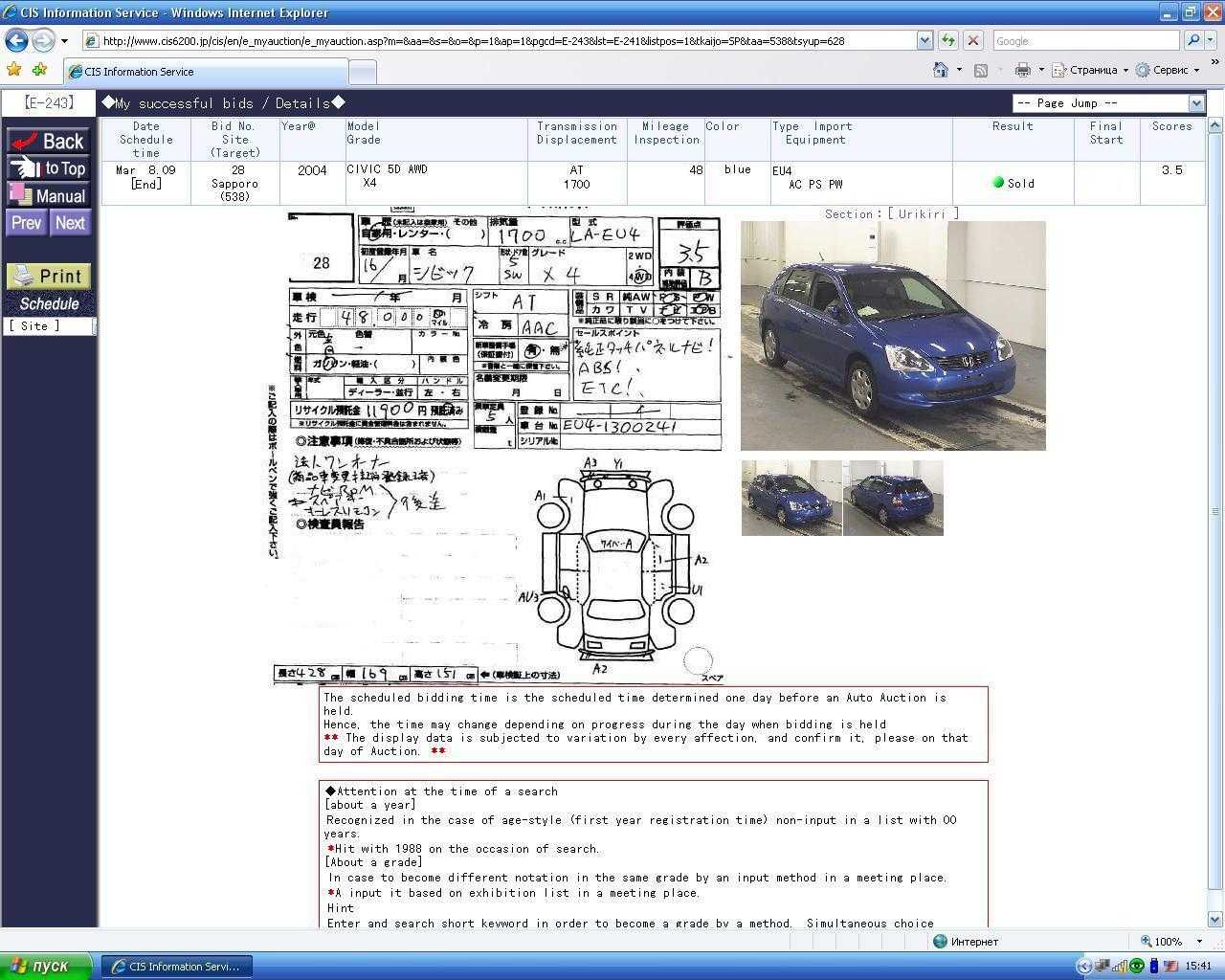Stop loading with the red X icon
This screenshot has width=1225, height=980.
coord(972,40)
